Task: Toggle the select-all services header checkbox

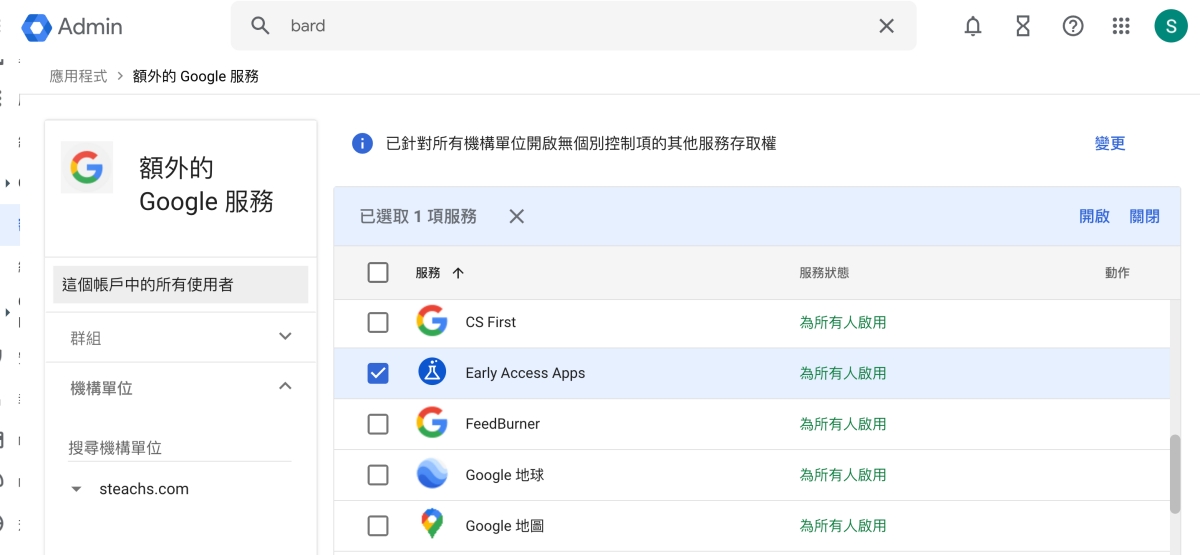Action: coord(378,272)
